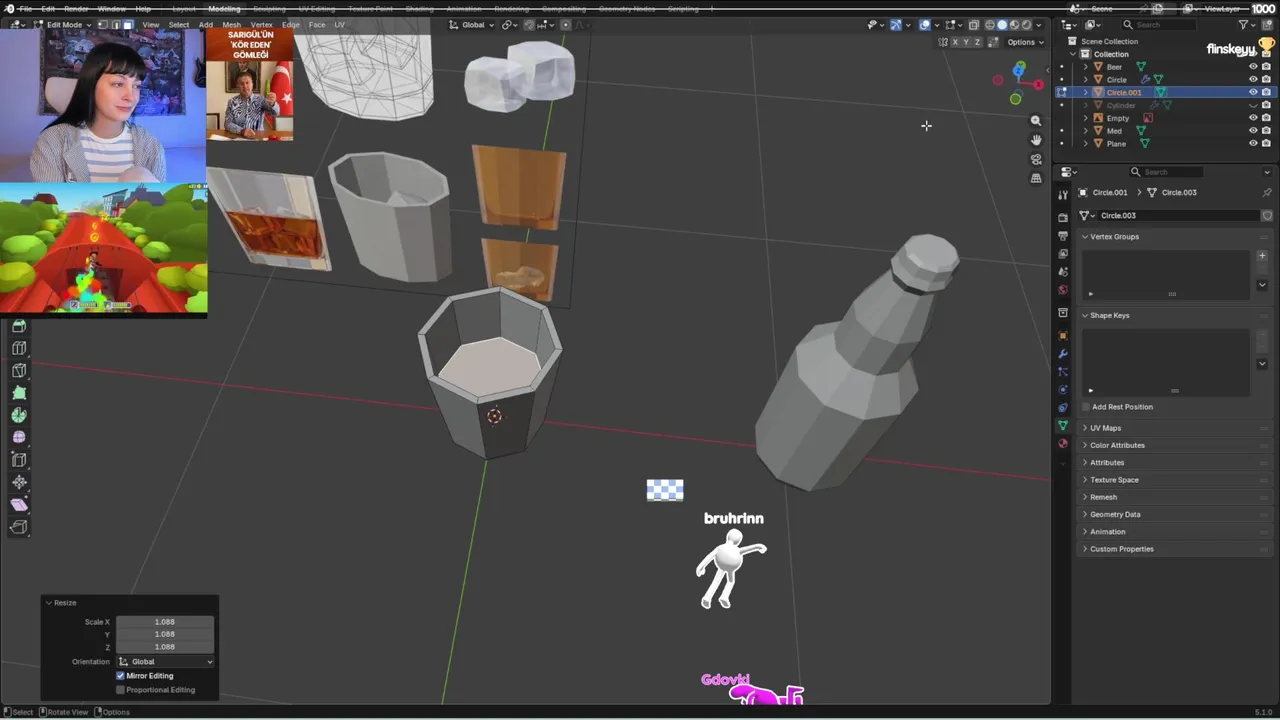The image size is (1280, 720).
Task: Switch to material preview shading
Action: point(1014,24)
